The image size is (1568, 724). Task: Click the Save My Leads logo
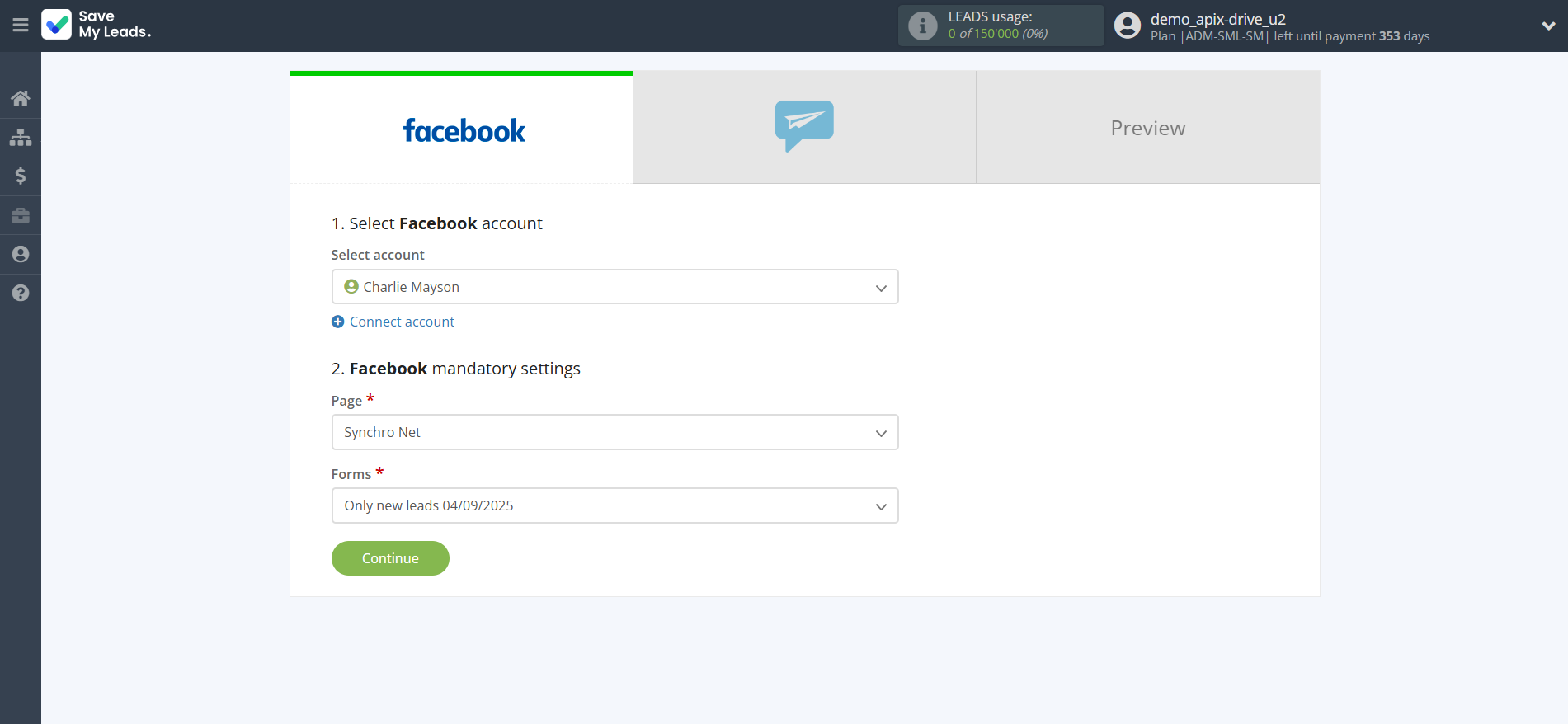(97, 25)
